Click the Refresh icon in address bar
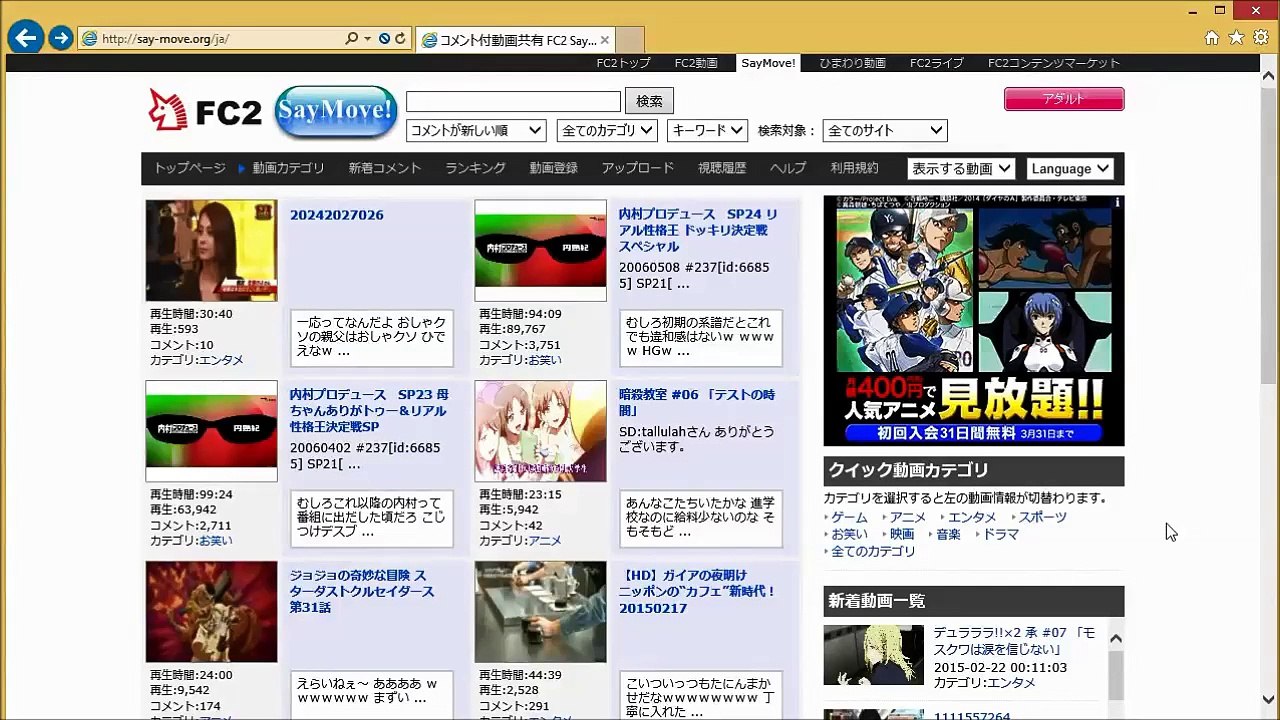Image resolution: width=1280 pixels, height=720 pixels. tap(400, 39)
